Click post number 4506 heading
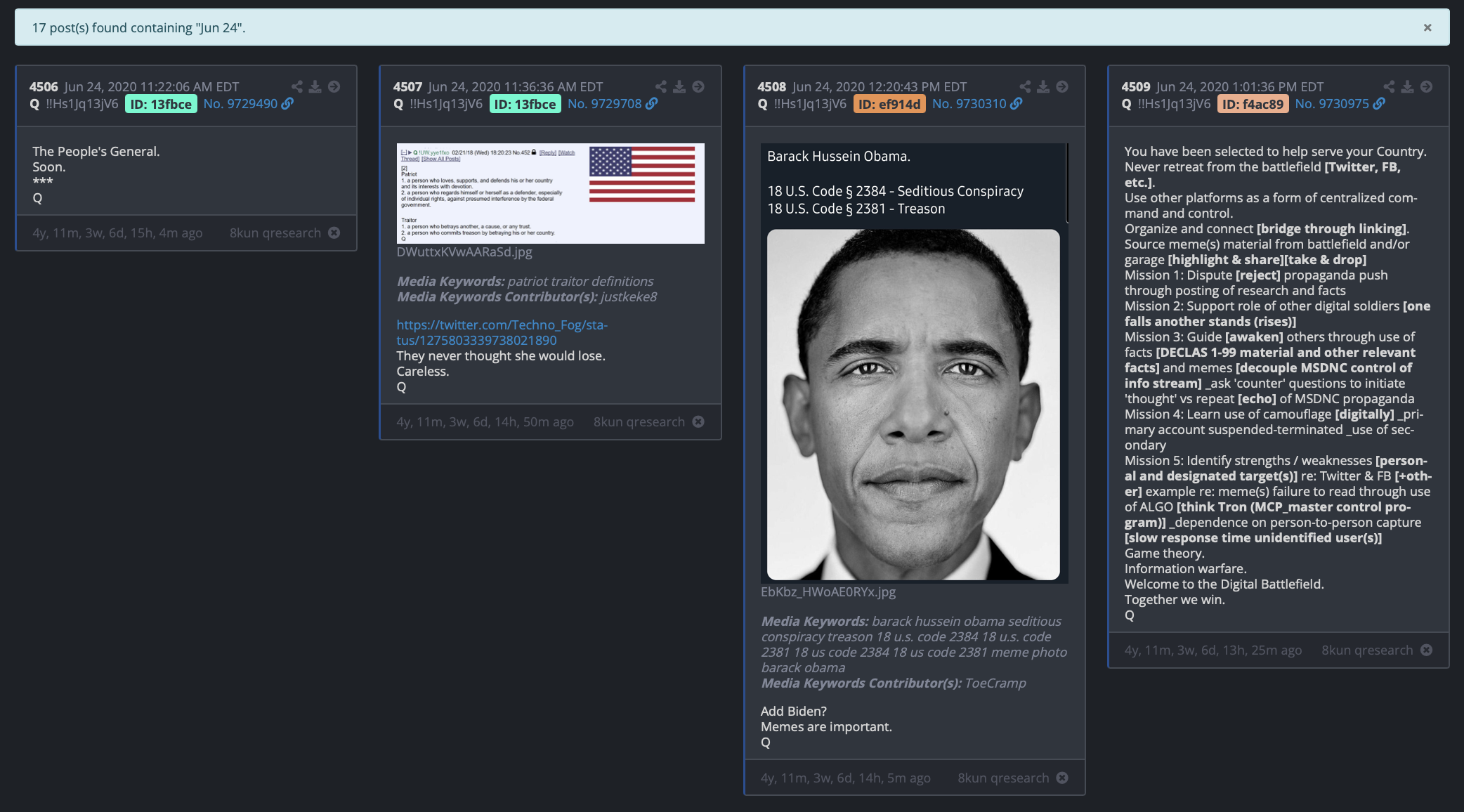This screenshot has width=1464, height=812. (x=44, y=86)
